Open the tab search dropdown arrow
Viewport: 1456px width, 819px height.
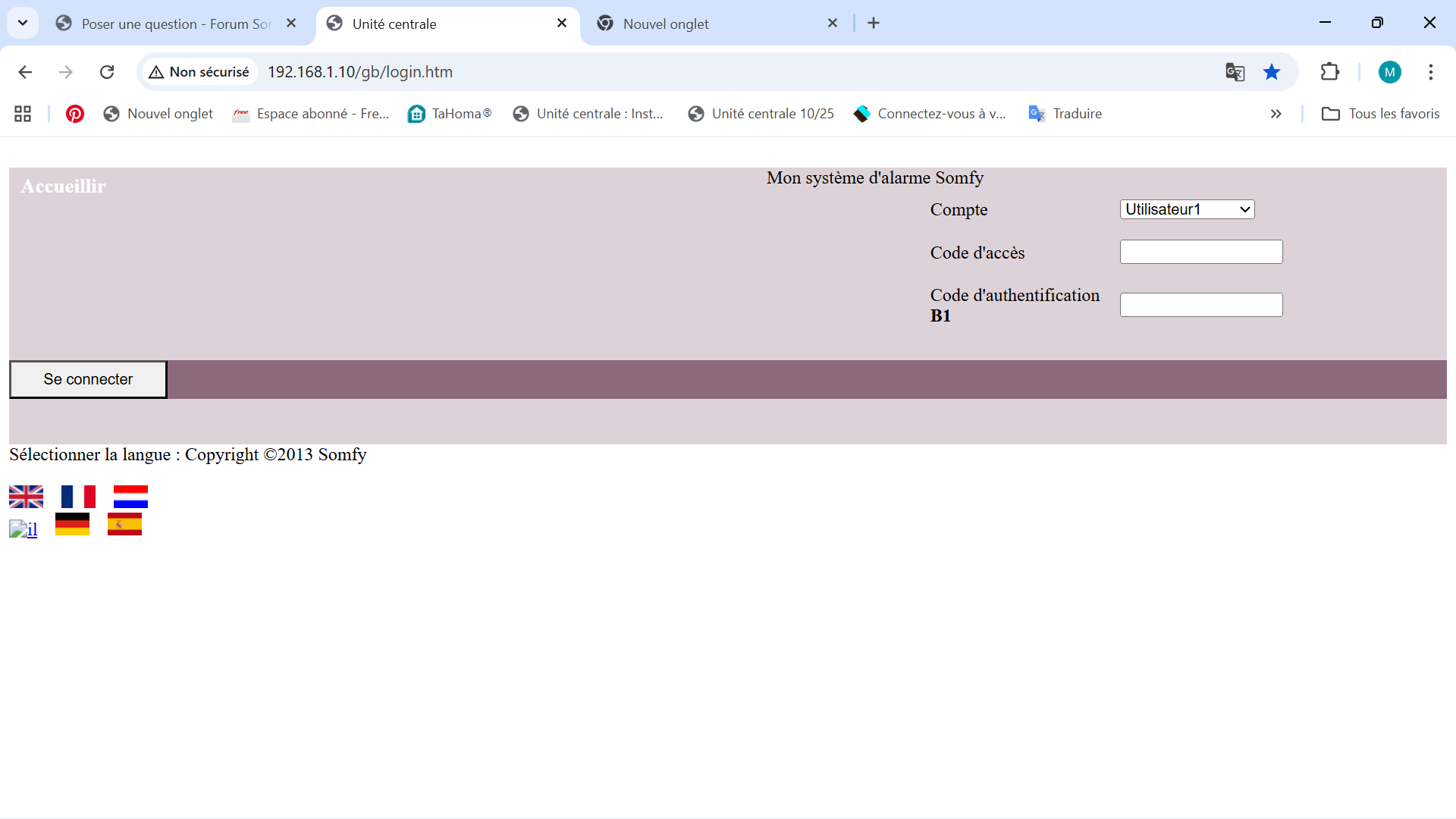click(x=23, y=23)
